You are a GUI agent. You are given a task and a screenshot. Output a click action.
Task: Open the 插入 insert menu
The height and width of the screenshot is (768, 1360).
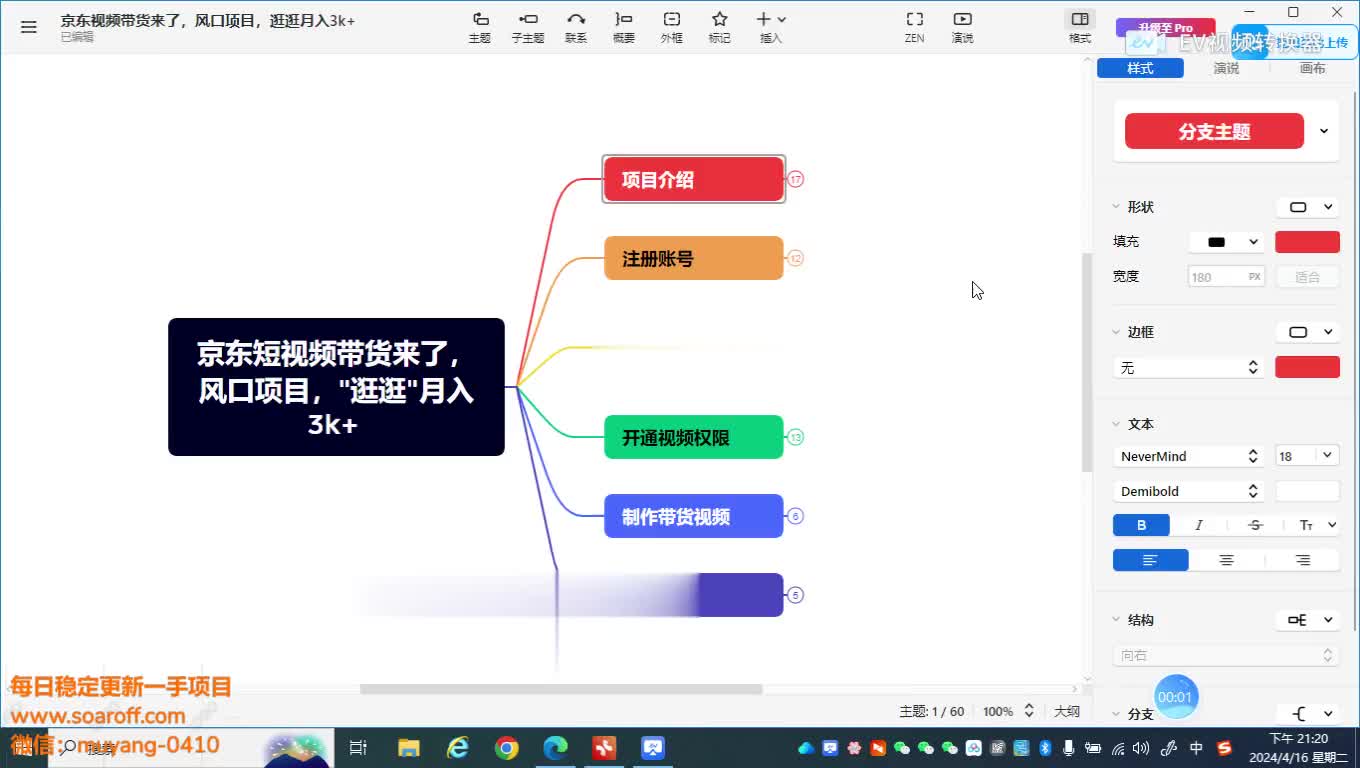771,27
